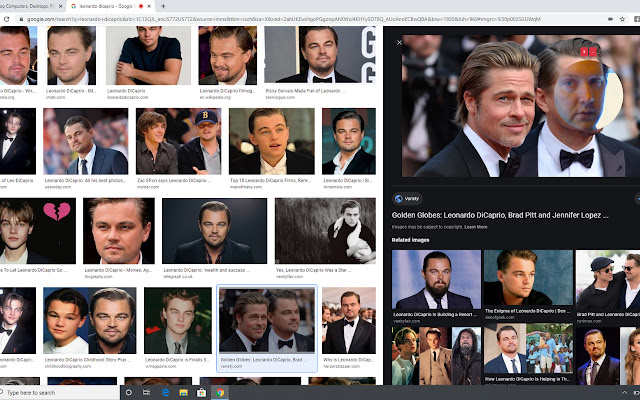Open the thumbnail captioned 'Who is Leonardo DiCap...'

(x=349, y=320)
